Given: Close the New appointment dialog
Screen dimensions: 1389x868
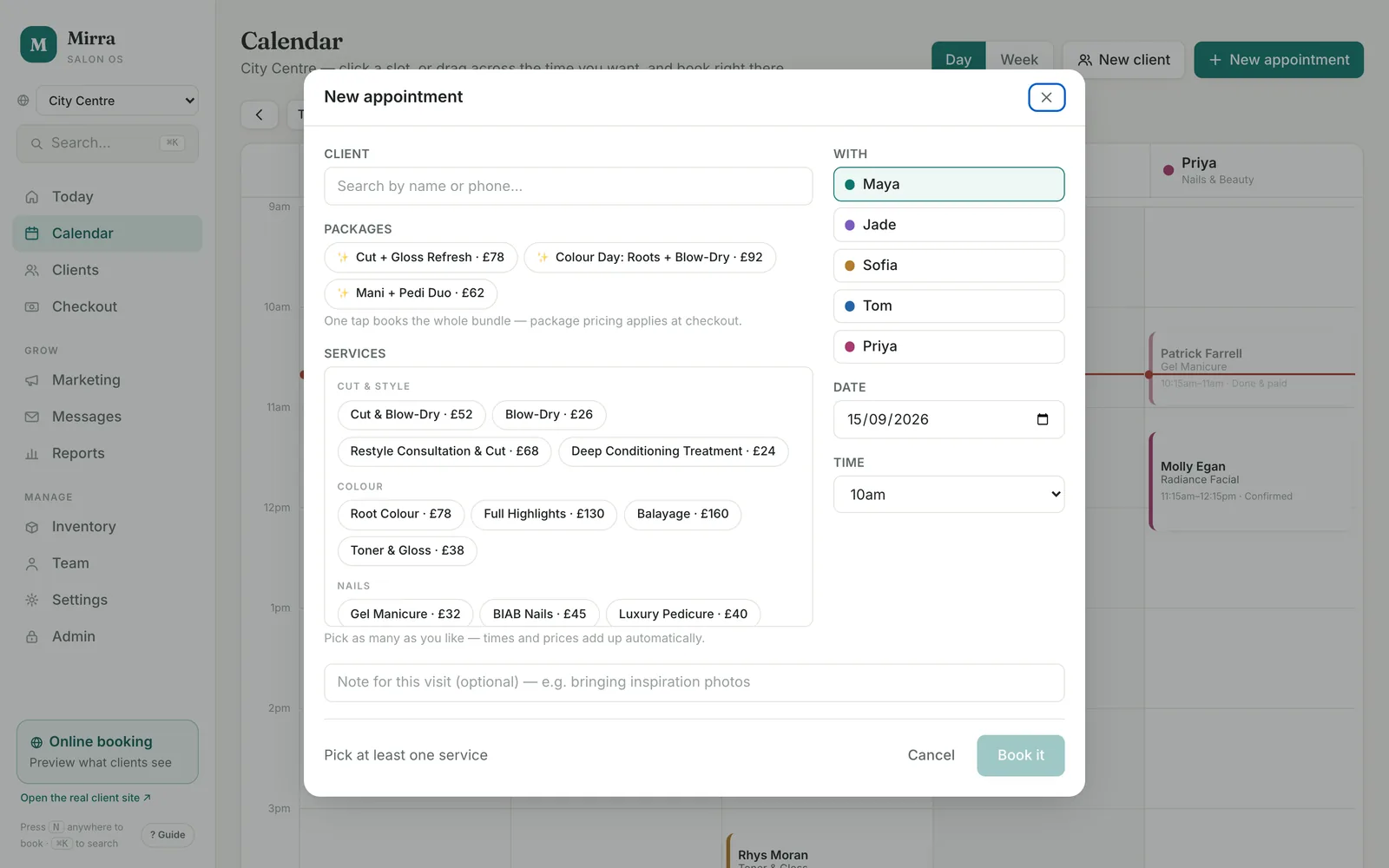Looking at the screenshot, I should (1046, 97).
